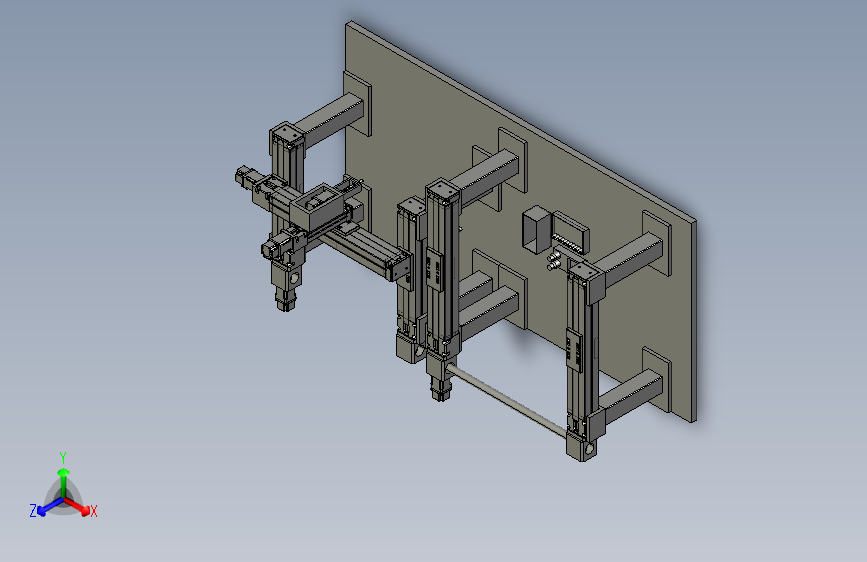Select the terminal block beside the small box
The image size is (867, 562).
570,232
